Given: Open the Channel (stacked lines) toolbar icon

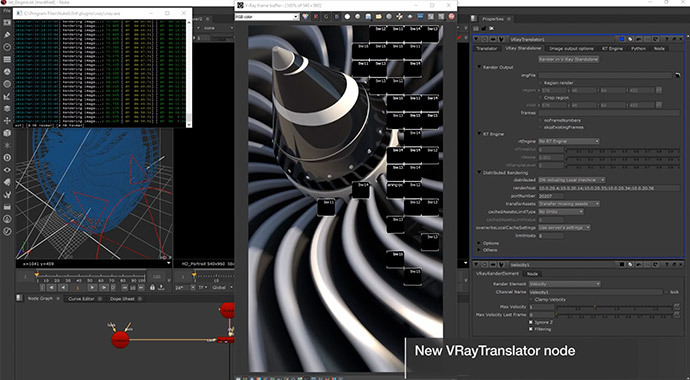Looking at the screenshot, I should coord(7,59).
